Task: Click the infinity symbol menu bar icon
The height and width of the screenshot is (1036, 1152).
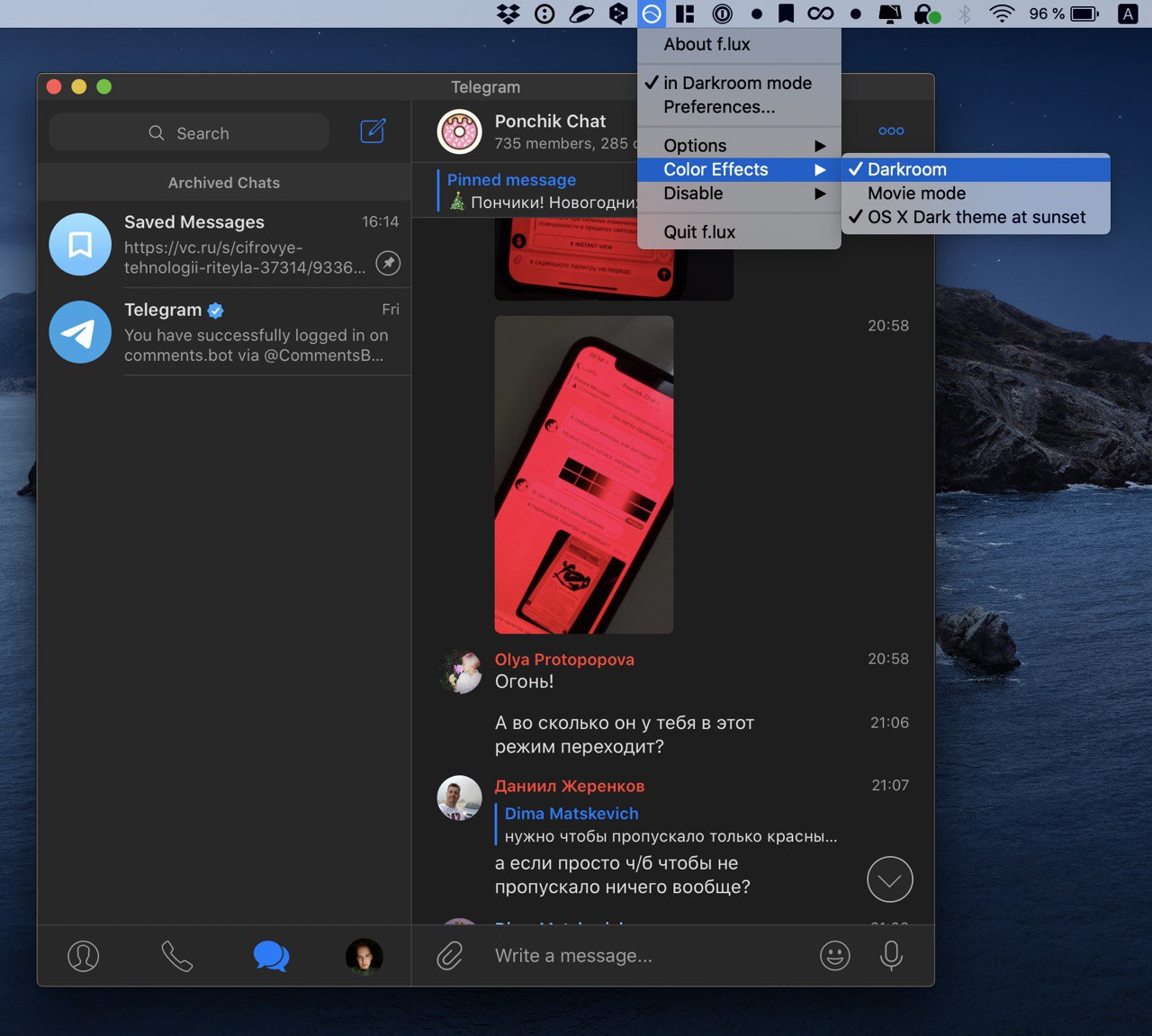Action: (x=821, y=14)
